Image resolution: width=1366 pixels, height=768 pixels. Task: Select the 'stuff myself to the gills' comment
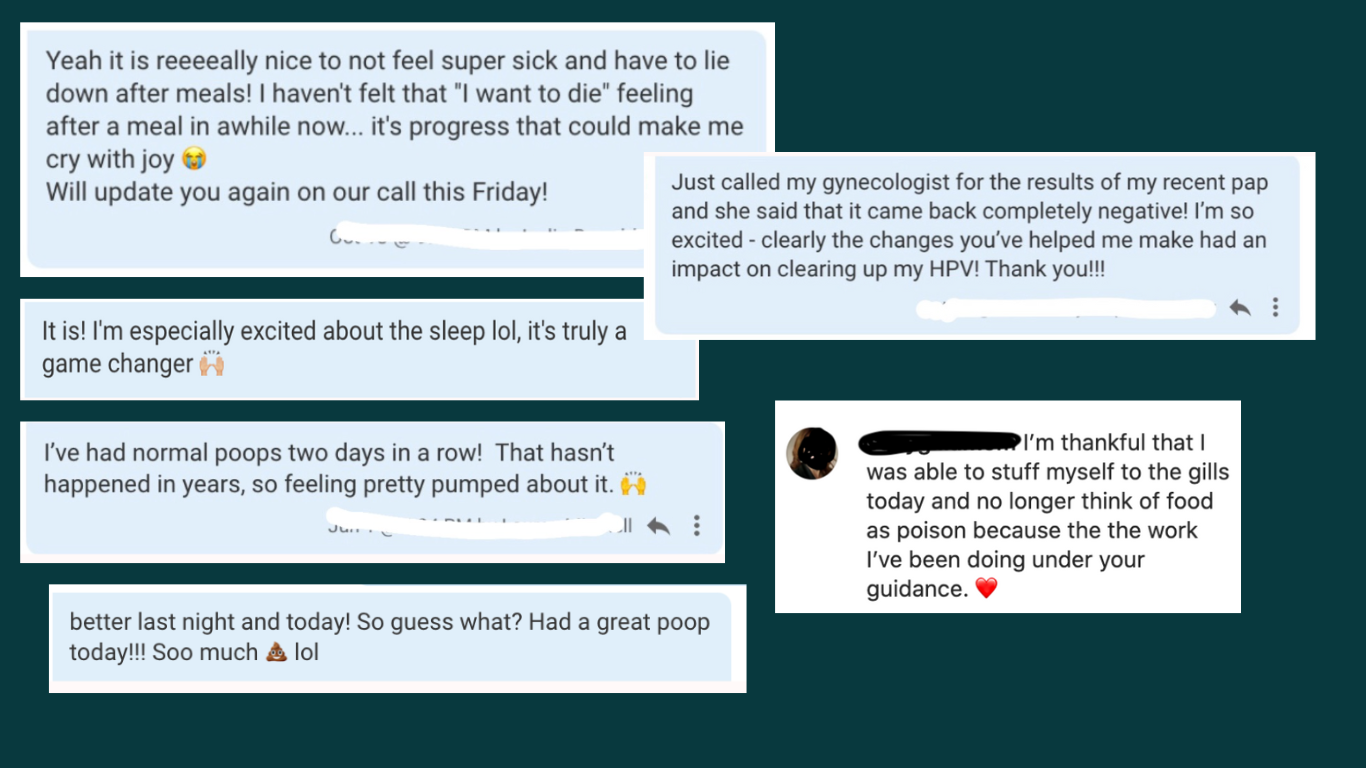click(x=1008, y=506)
